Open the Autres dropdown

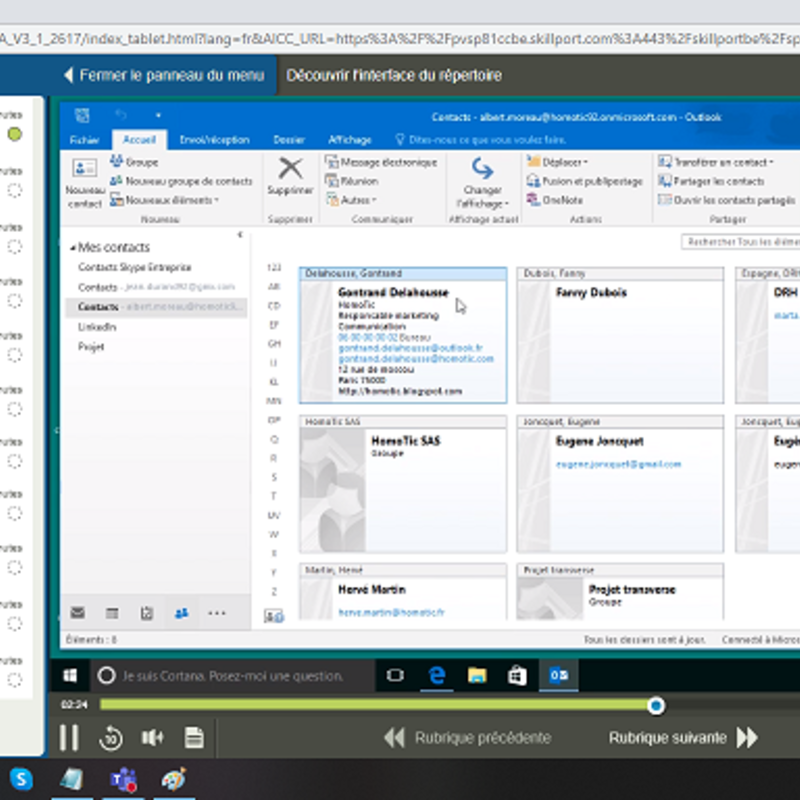click(351, 200)
